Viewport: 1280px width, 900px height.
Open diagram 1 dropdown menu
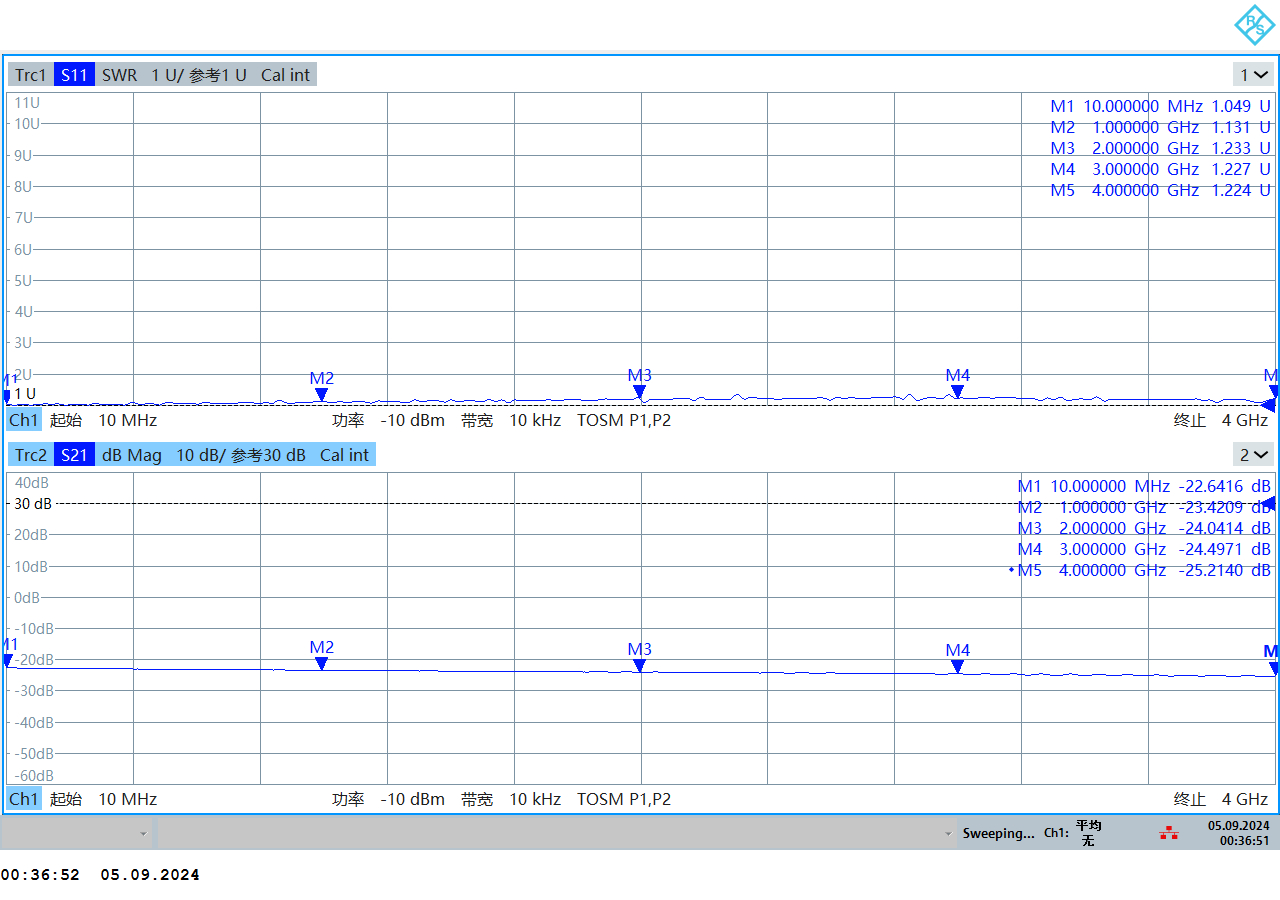1254,75
